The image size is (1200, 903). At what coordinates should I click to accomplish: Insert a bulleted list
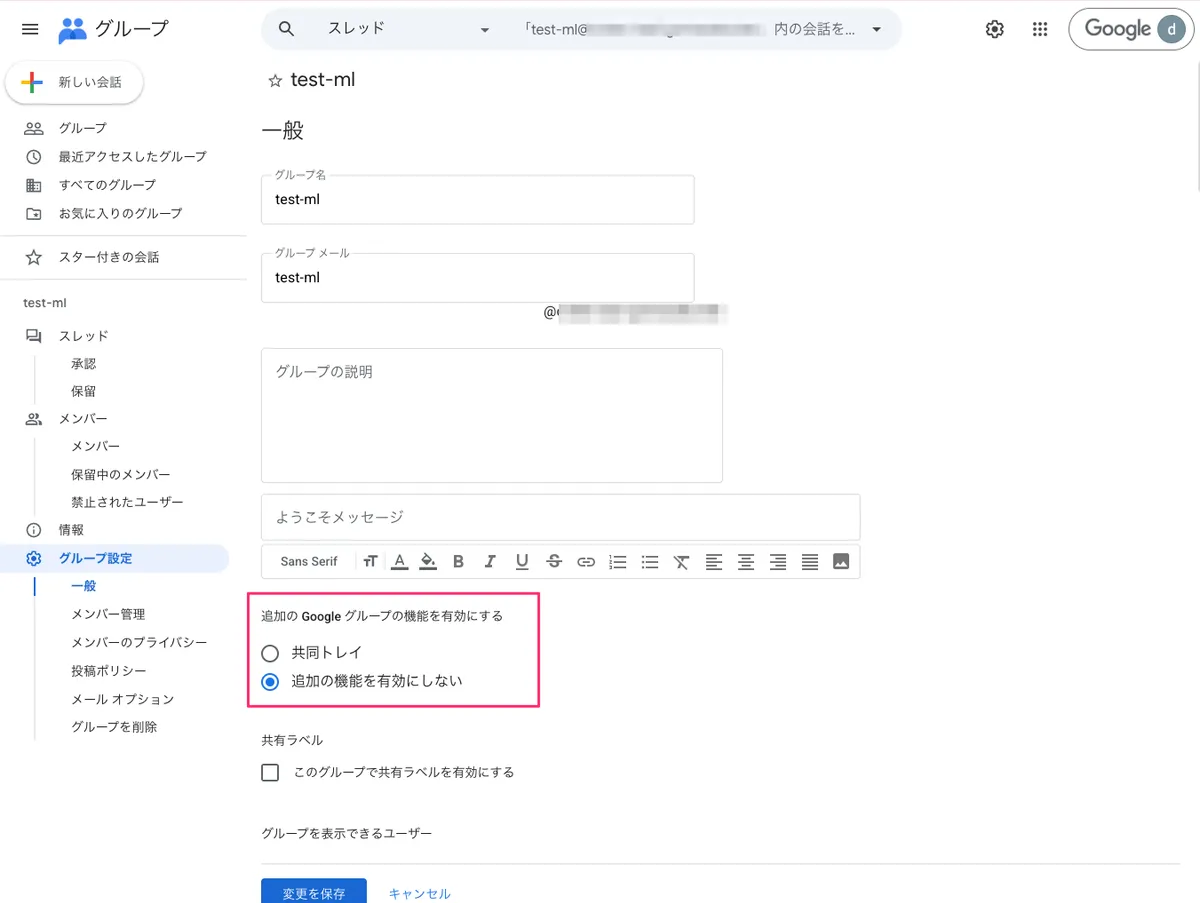tap(650, 562)
